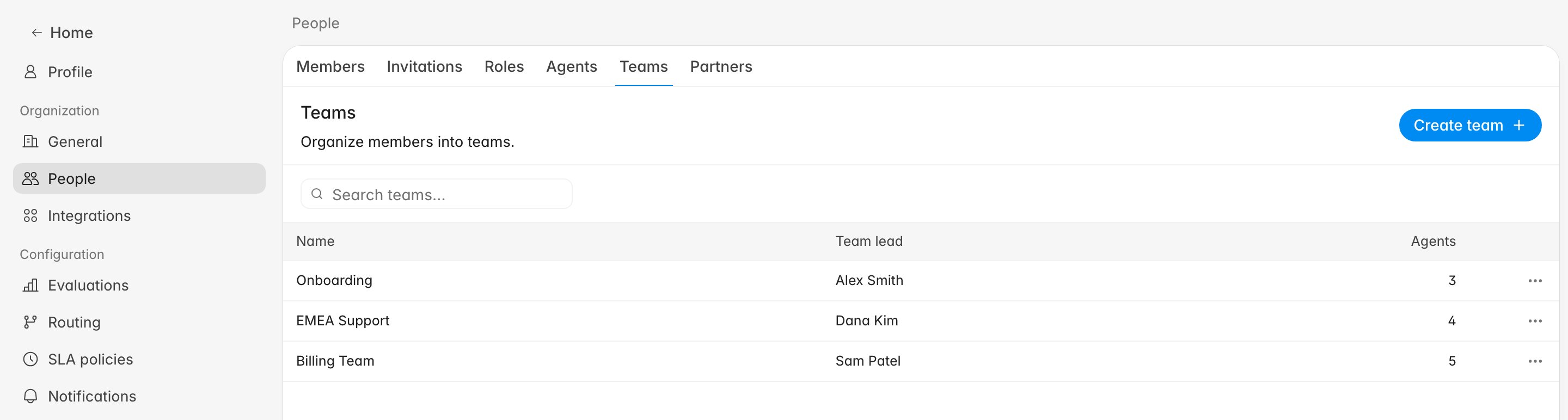Viewport: 1568px width, 420px height.
Task: Click team lead Sam Patel
Action: pos(868,361)
